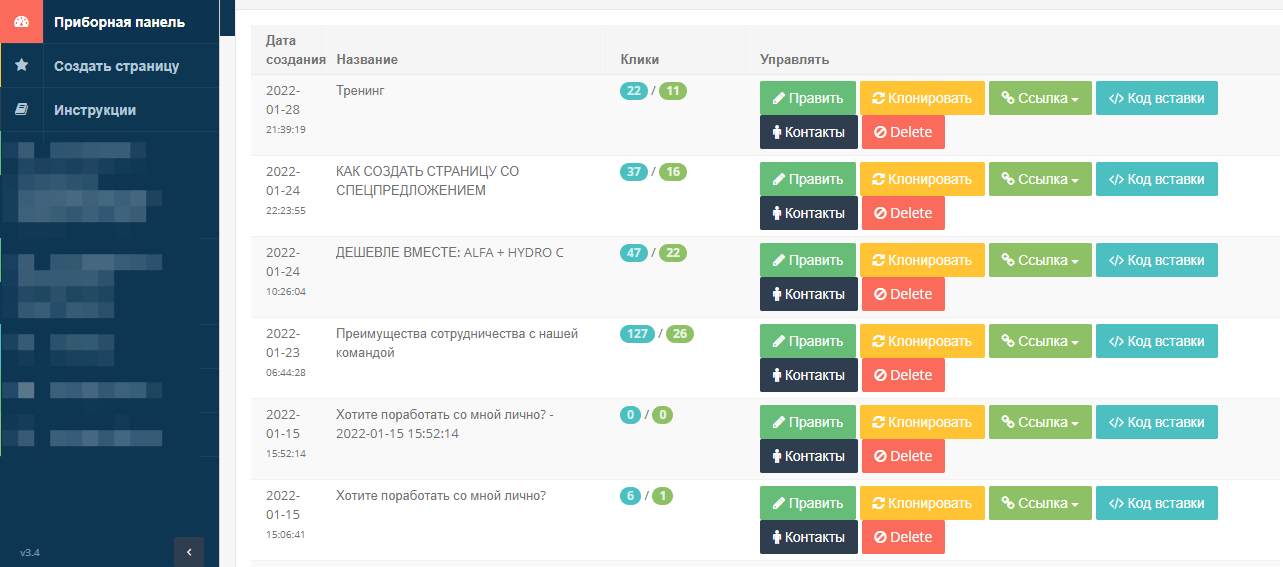The height and width of the screenshot is (567, 1283).
Task: Expand Ссылка dropdown for Тренинг row
Action: click(x=1040, y=98)
